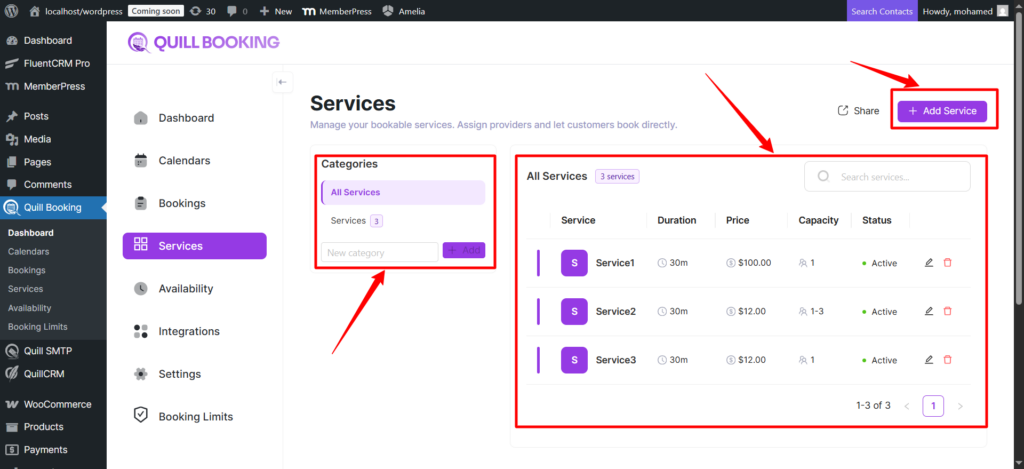The height and width of the screenshot is (469, 1024).
Task: Open Calendars from the Quill Booking sidebar
Action: click(184, 160)
